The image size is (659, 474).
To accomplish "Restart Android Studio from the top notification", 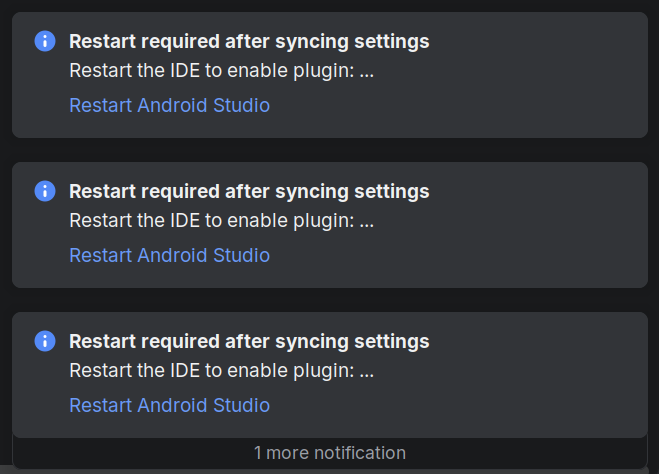I will (x=169, y=105).
